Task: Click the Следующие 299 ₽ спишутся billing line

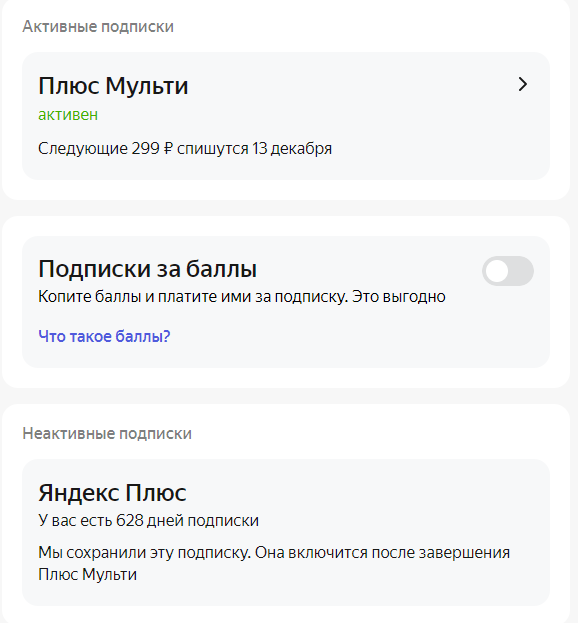Action: 185,149
